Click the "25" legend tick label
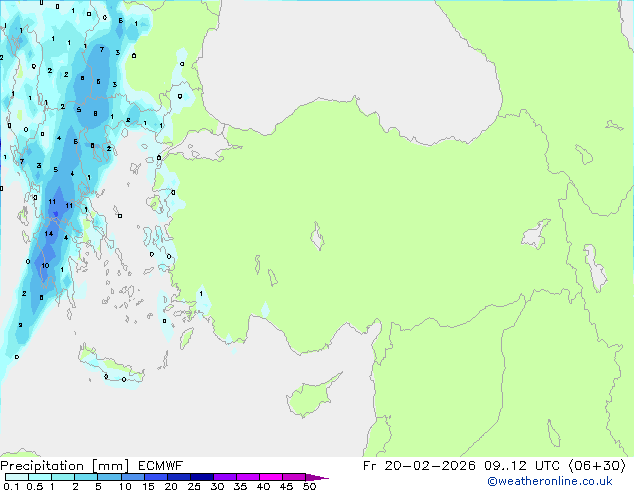 194,486
